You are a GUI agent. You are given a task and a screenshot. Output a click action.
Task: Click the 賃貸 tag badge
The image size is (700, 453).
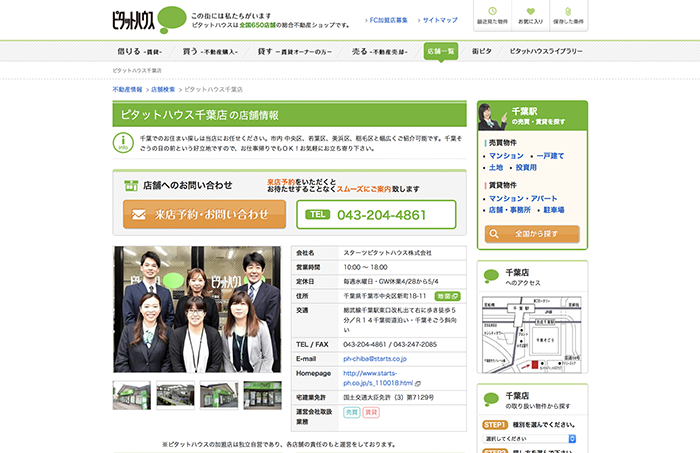[371, 411]
